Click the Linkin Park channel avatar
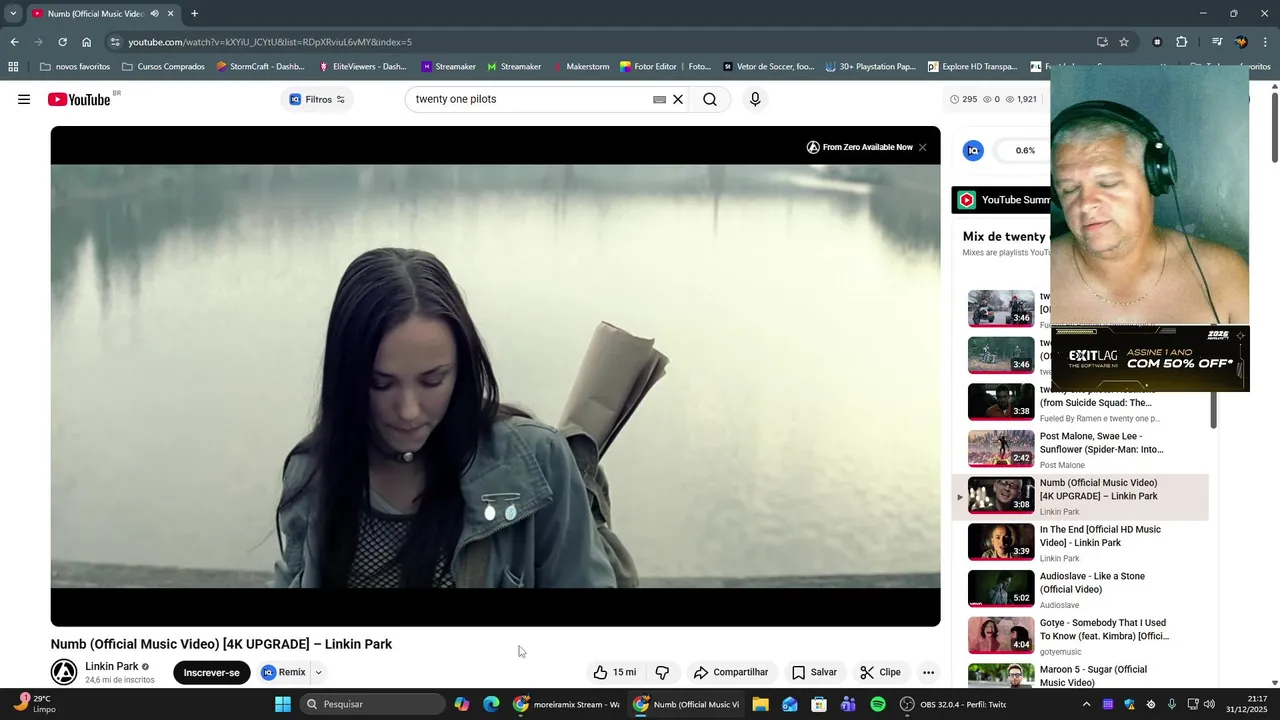This screenshot has width=1280, height=720. [64, 672]
